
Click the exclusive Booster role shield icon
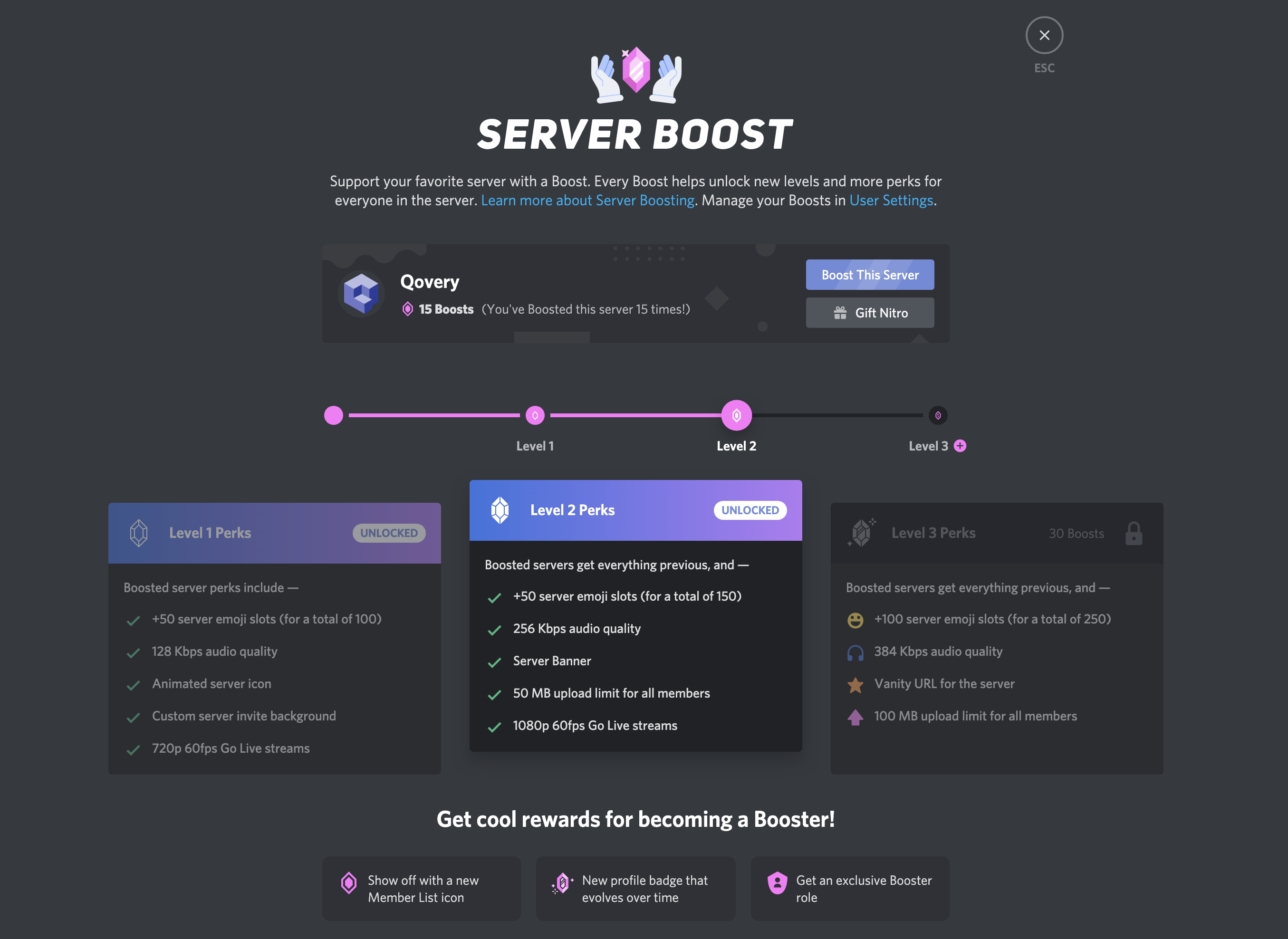[x=779, y=883]
